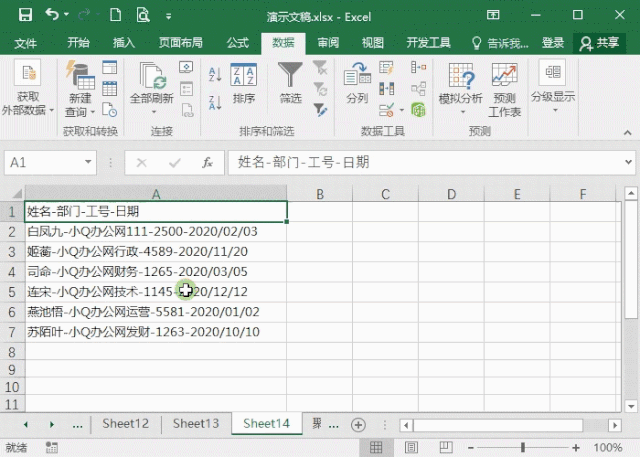Open 模拟分析 what-if dropdown
640x457 pixels.
pos(461,89)
